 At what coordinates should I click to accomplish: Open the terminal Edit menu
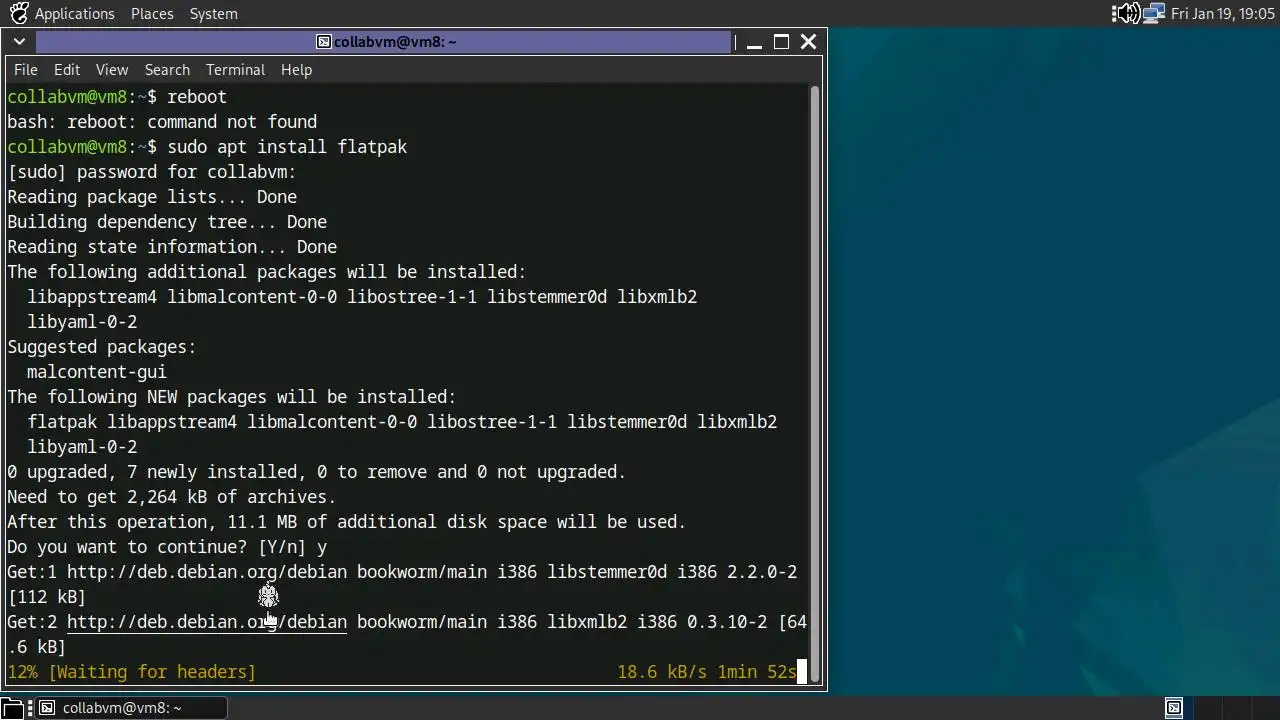point(67,70)
